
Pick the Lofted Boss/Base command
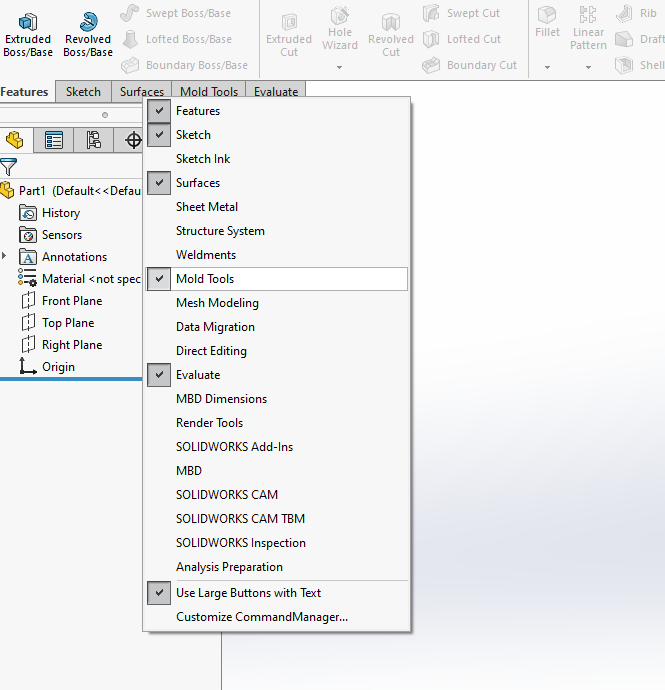pyautogui.click(x=177, y=39)
